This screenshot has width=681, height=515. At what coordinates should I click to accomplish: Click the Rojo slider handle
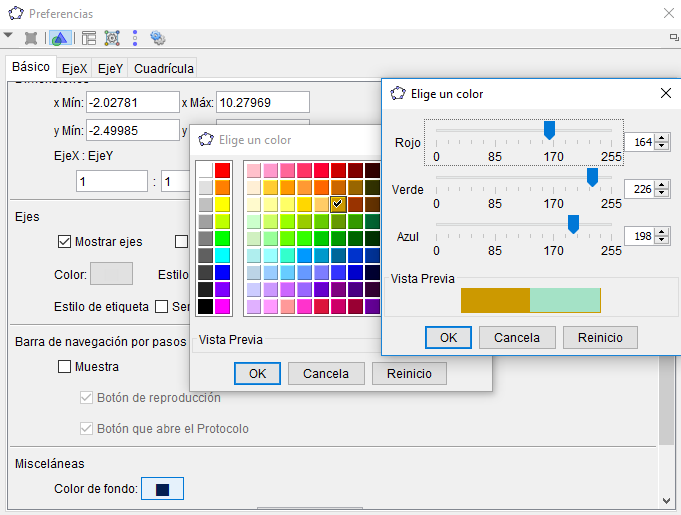point(549,130)
